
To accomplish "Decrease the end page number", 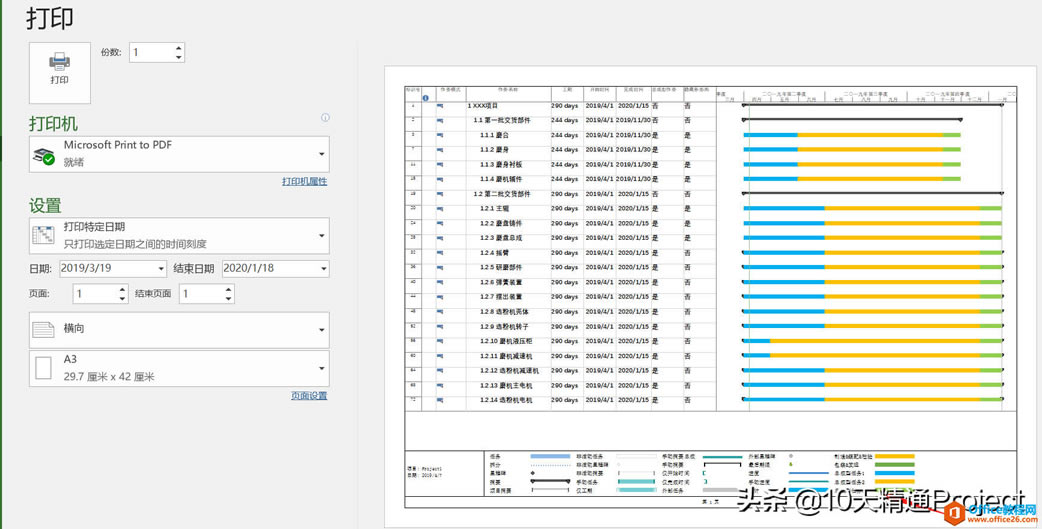I will click(229, 299).
